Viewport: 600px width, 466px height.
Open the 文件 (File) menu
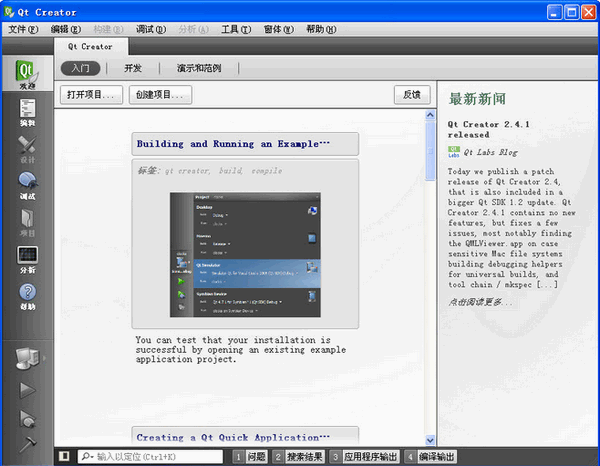23,29
